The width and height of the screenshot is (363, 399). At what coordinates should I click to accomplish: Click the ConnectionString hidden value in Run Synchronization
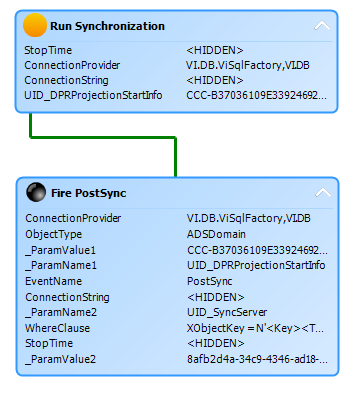(215, 80)
